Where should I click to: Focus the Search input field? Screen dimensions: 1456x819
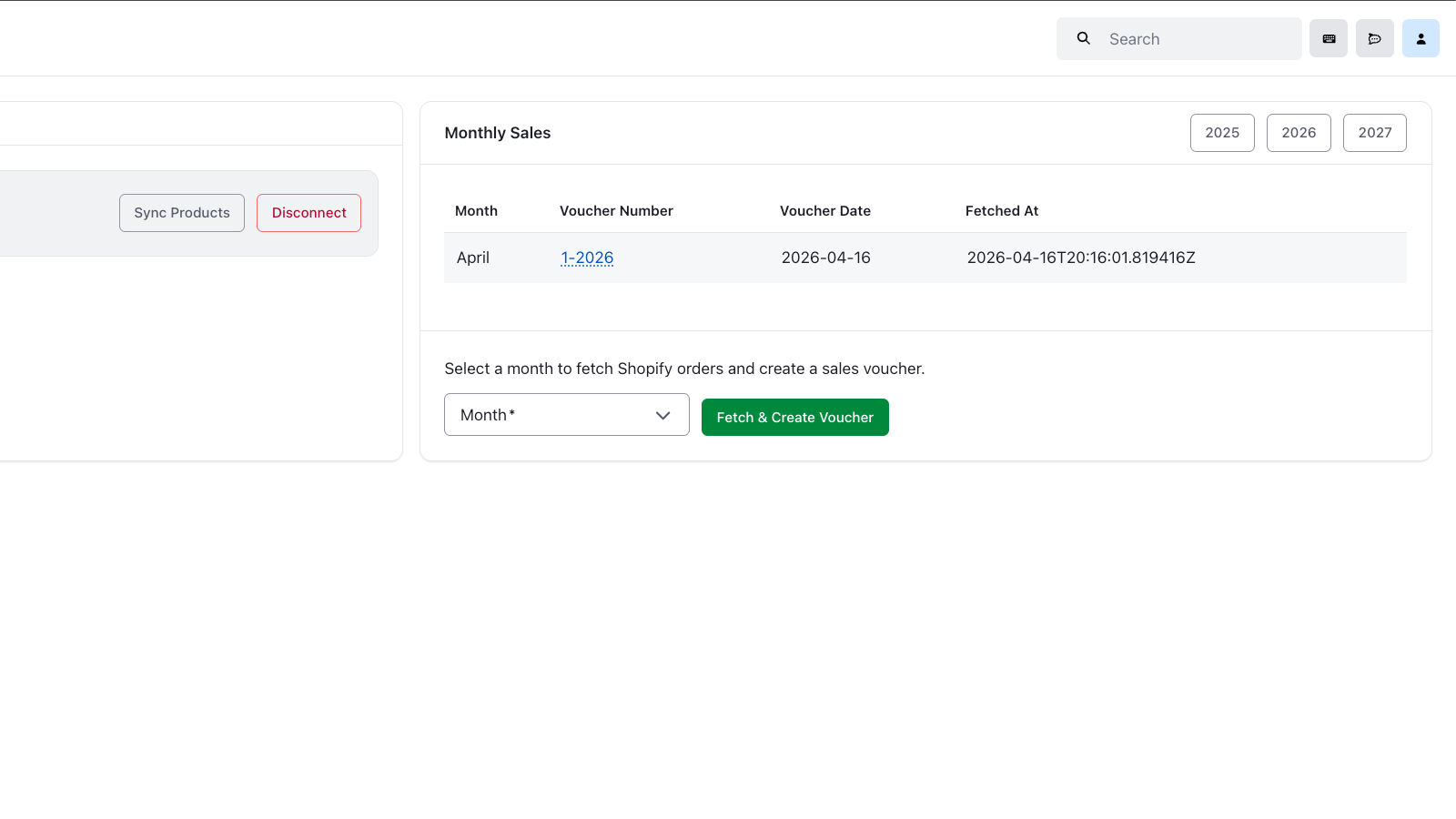tap(1179, 39)
